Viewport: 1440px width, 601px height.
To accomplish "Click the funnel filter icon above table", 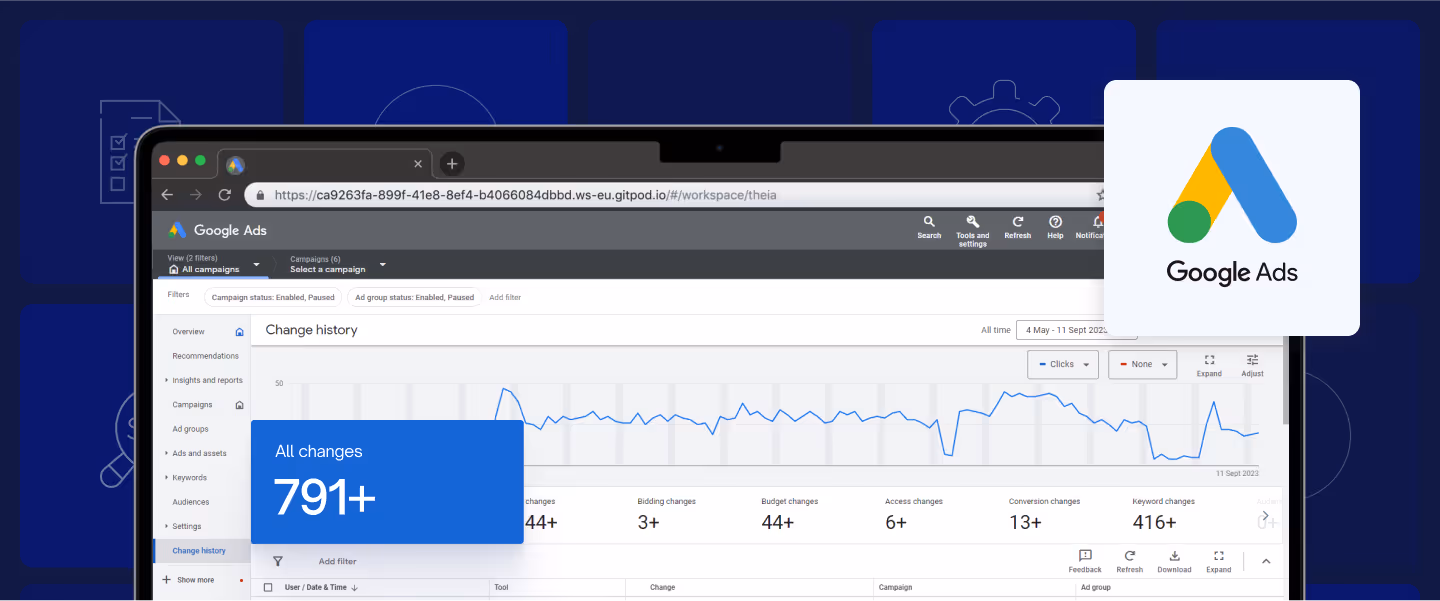I will 278,561.
